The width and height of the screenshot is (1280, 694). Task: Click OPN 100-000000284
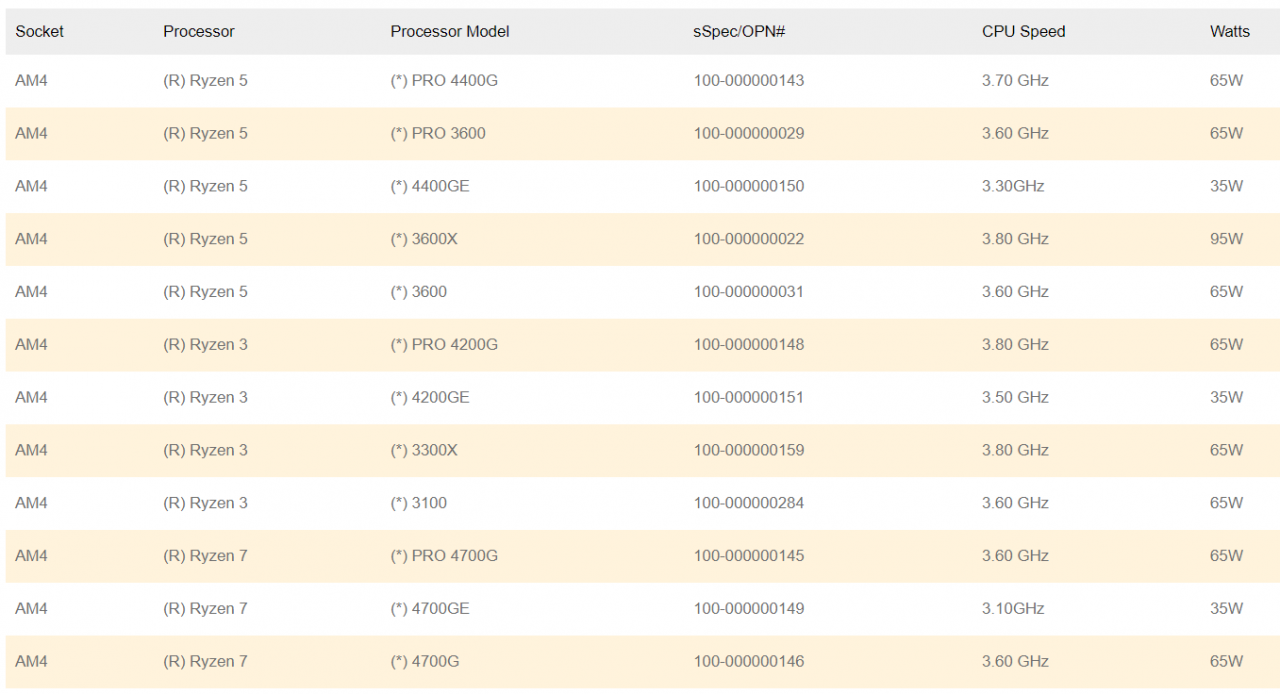pos(749,503)
